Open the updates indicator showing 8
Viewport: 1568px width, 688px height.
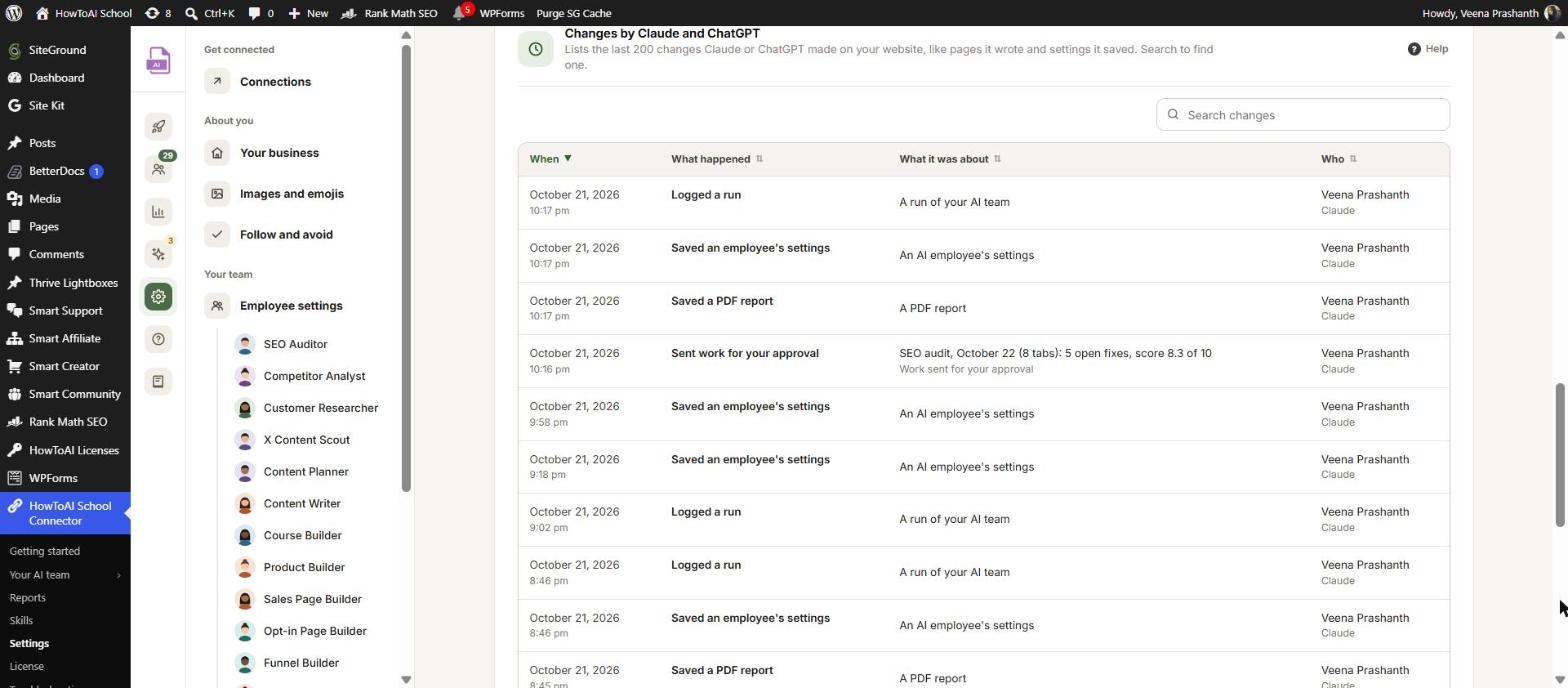point(157,13)
